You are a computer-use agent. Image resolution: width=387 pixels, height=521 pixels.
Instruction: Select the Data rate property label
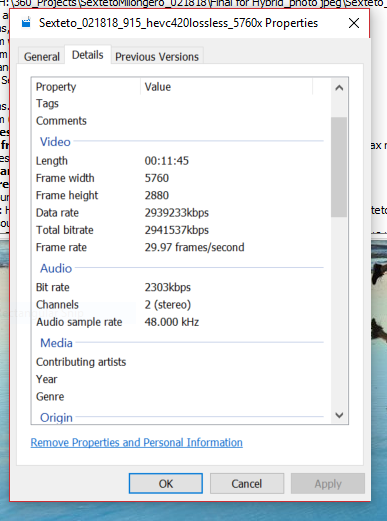pyautogui.click(x=57, y=213)
